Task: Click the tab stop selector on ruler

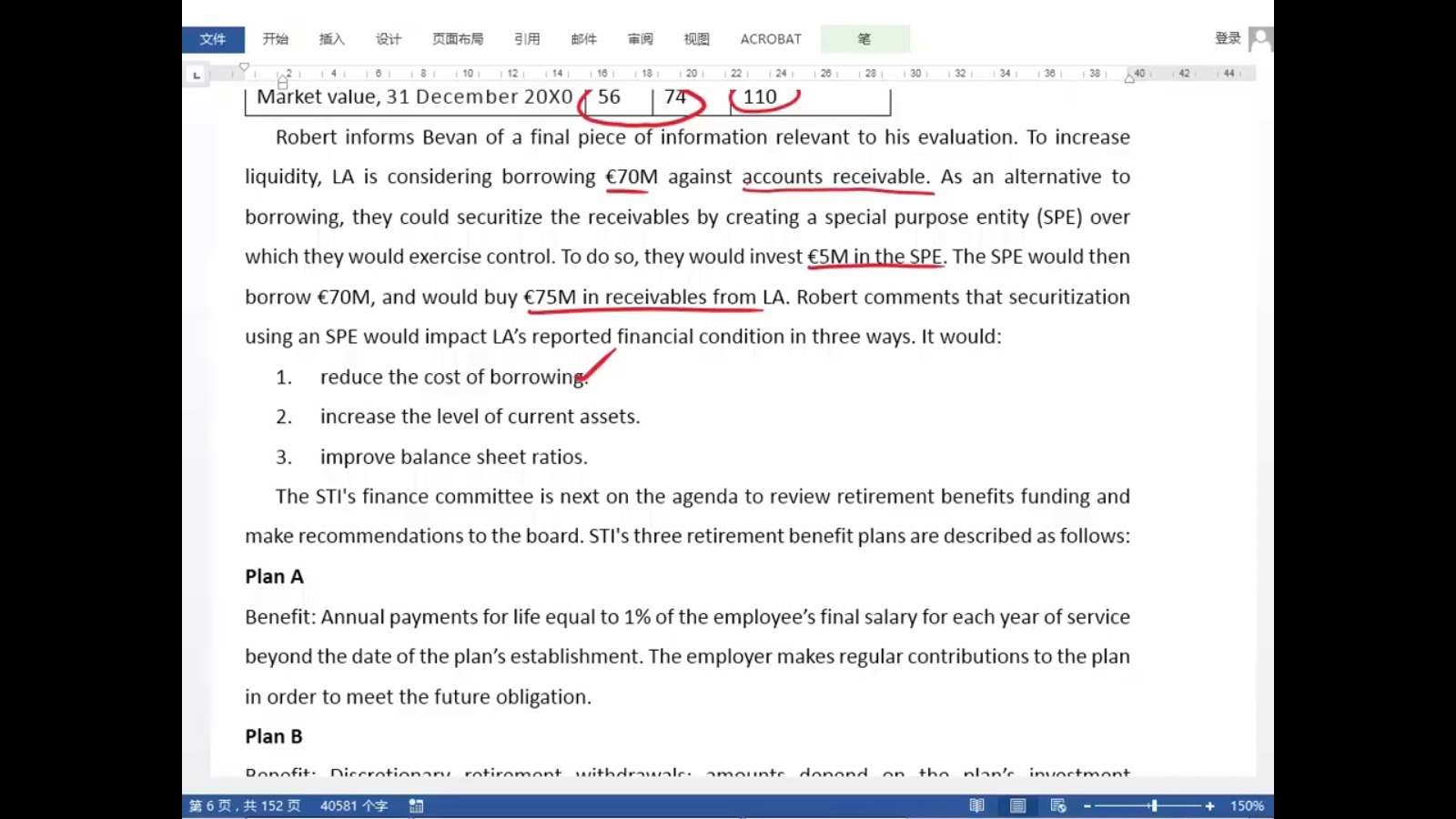Action: tap(197, 75)
